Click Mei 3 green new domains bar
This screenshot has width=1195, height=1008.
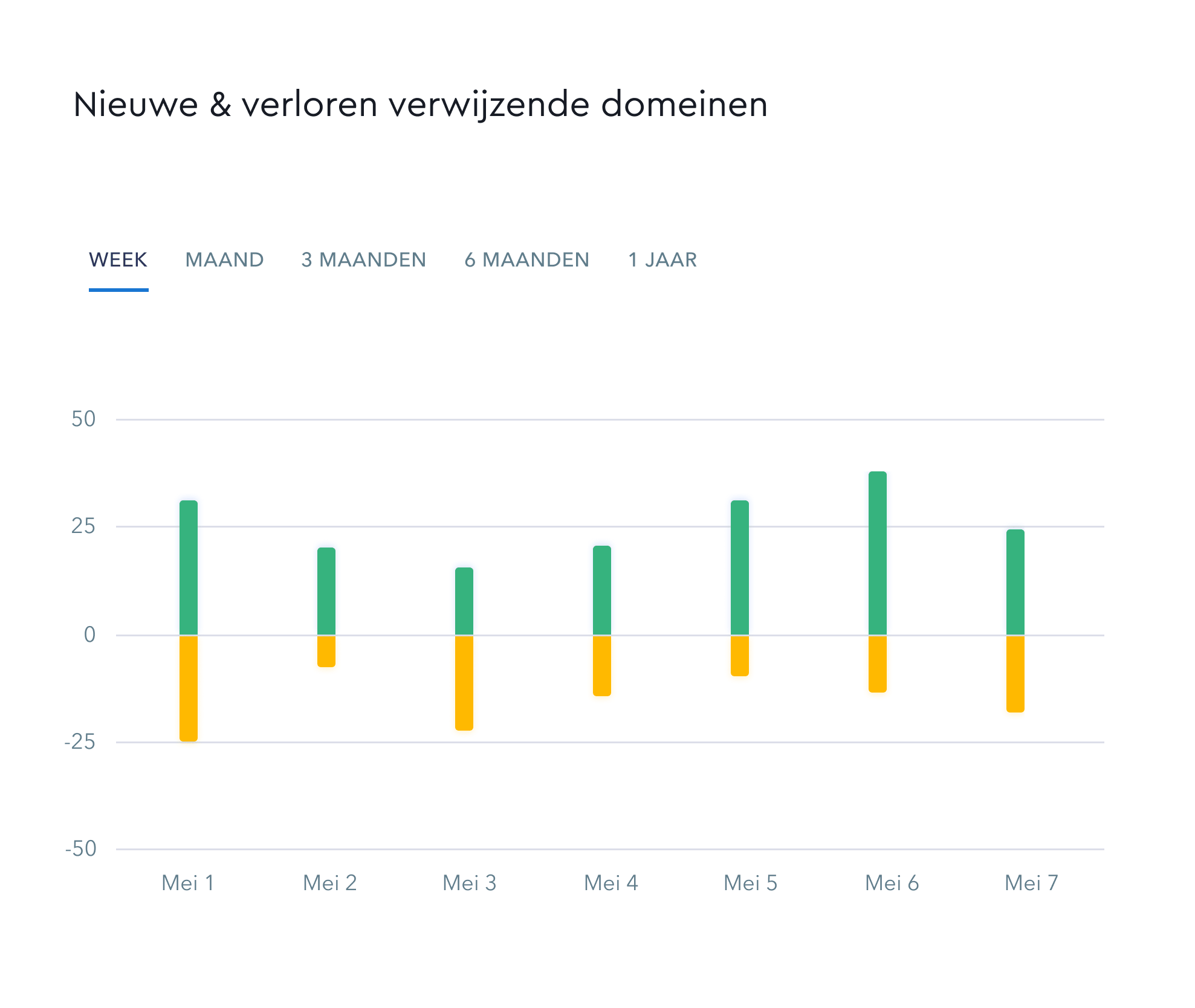464,601
